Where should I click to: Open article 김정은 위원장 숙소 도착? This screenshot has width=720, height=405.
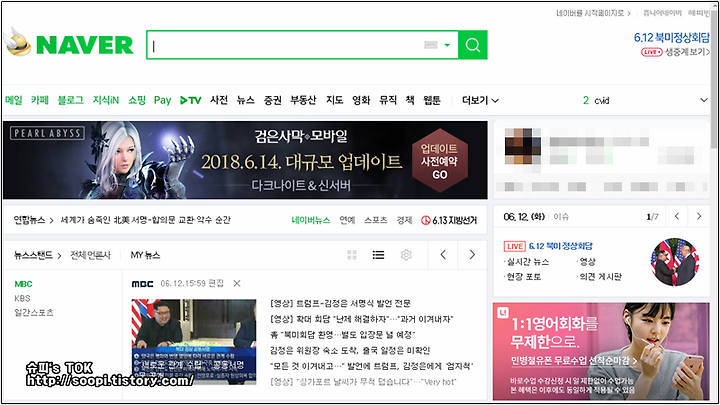click(x=350, y=350)
